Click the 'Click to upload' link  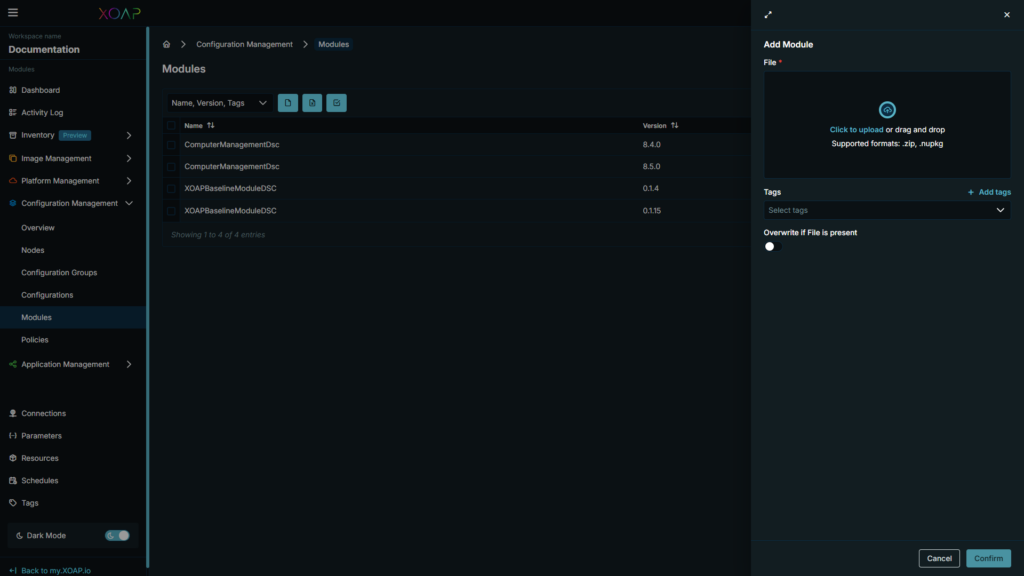[x=856, y=130]
